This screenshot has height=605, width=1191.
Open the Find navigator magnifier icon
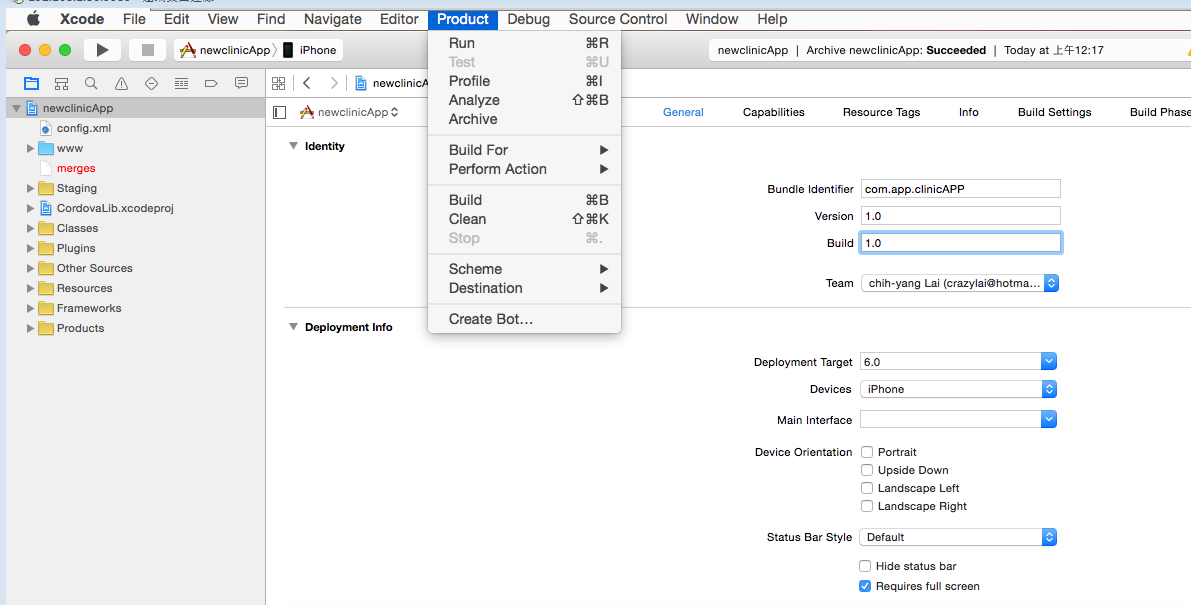[x=91, y=84]
